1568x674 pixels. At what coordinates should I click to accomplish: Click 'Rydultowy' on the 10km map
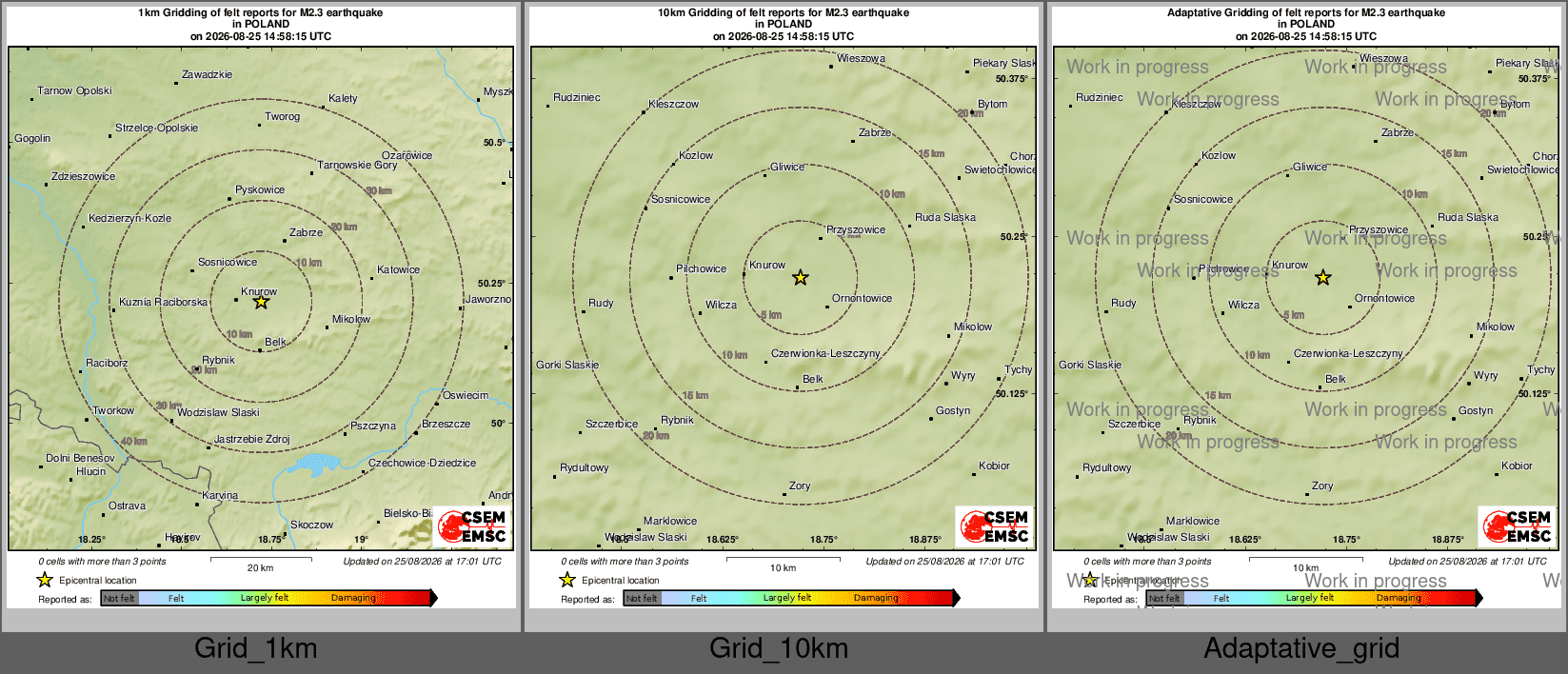tap(585, 467)
